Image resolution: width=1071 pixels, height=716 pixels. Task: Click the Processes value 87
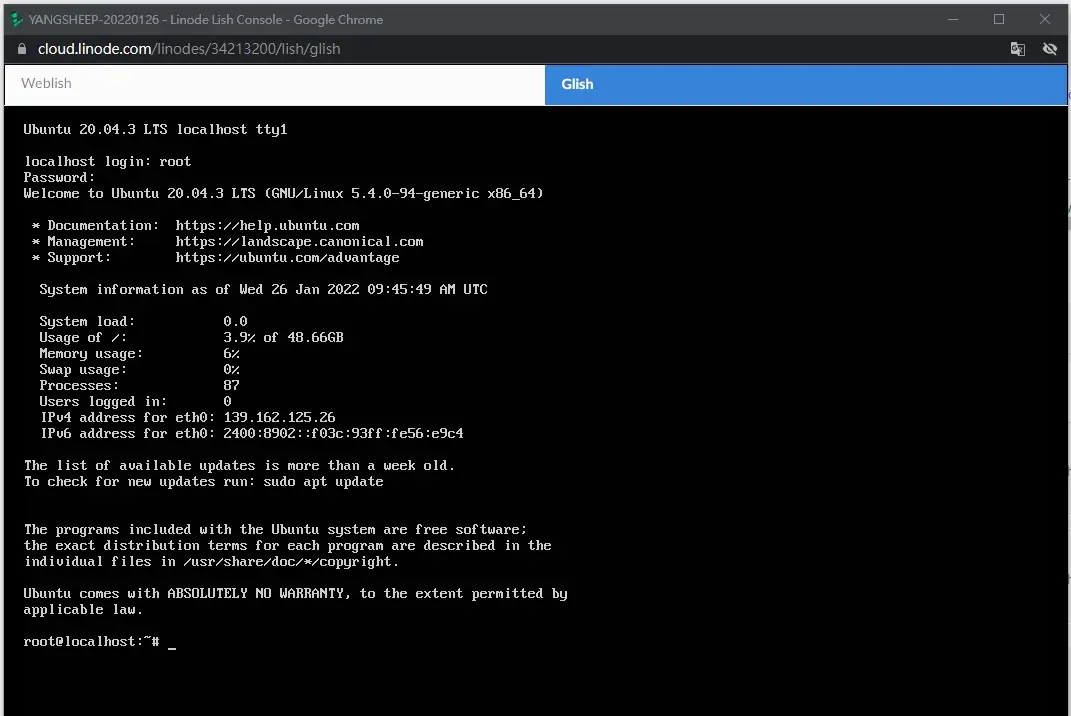tap(231, 385)
